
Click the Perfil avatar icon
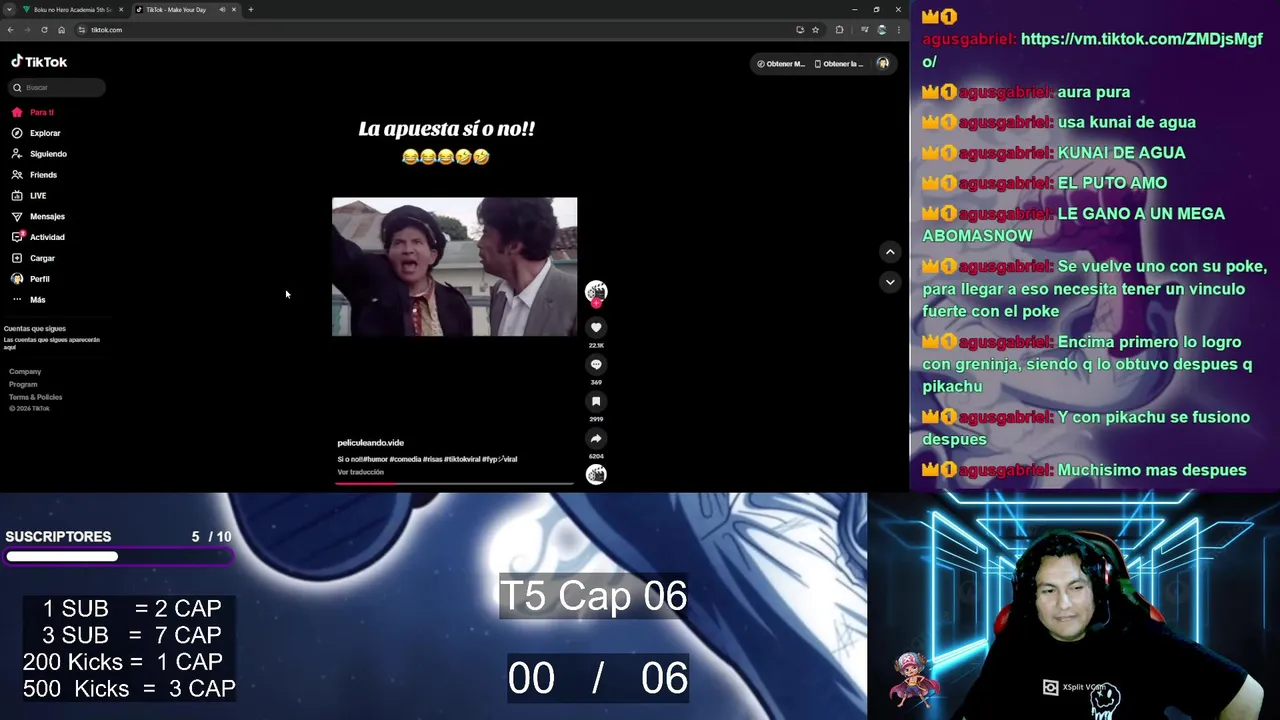(x=17, y=279)
